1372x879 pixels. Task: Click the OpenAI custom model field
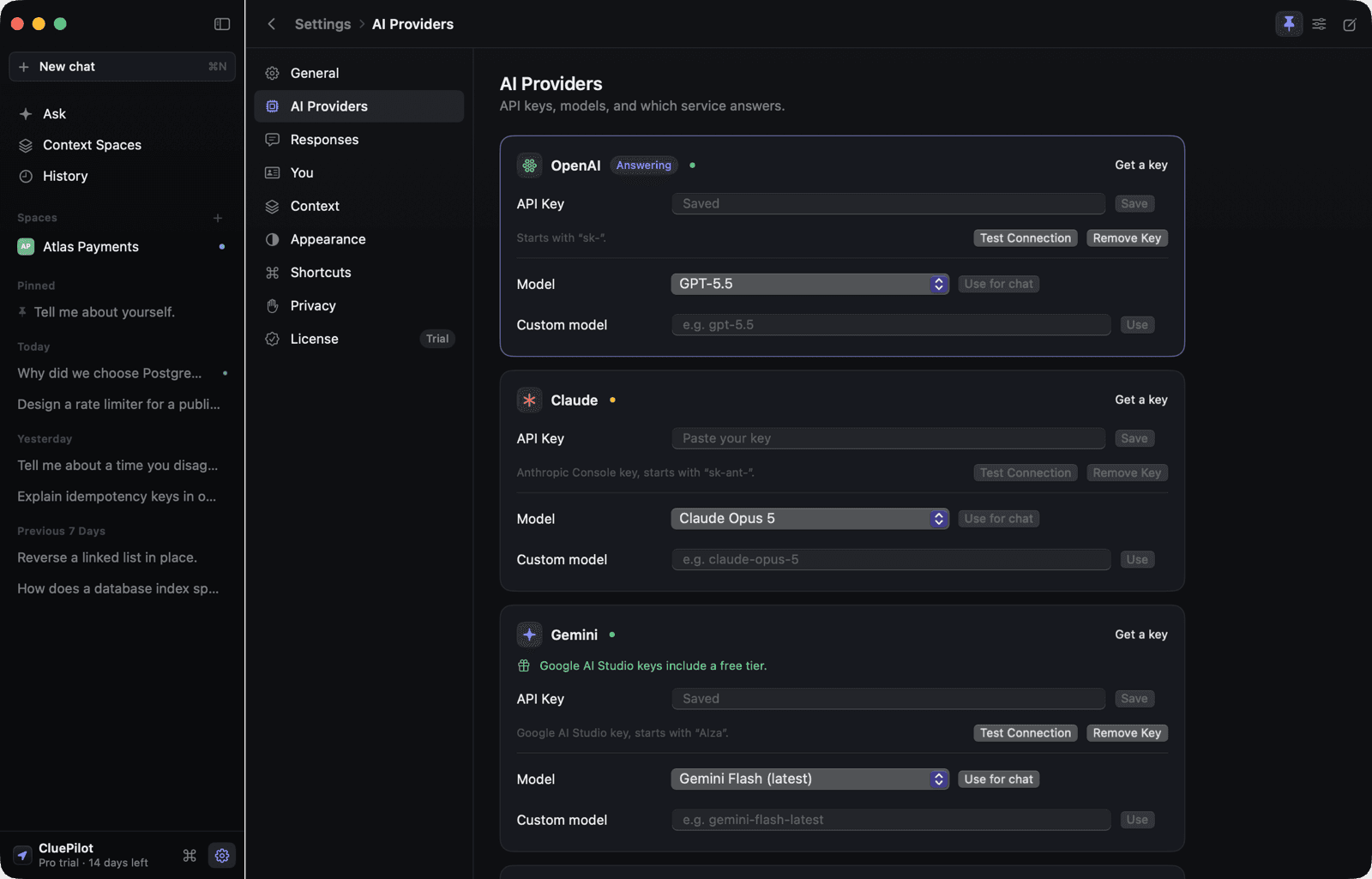891,325
